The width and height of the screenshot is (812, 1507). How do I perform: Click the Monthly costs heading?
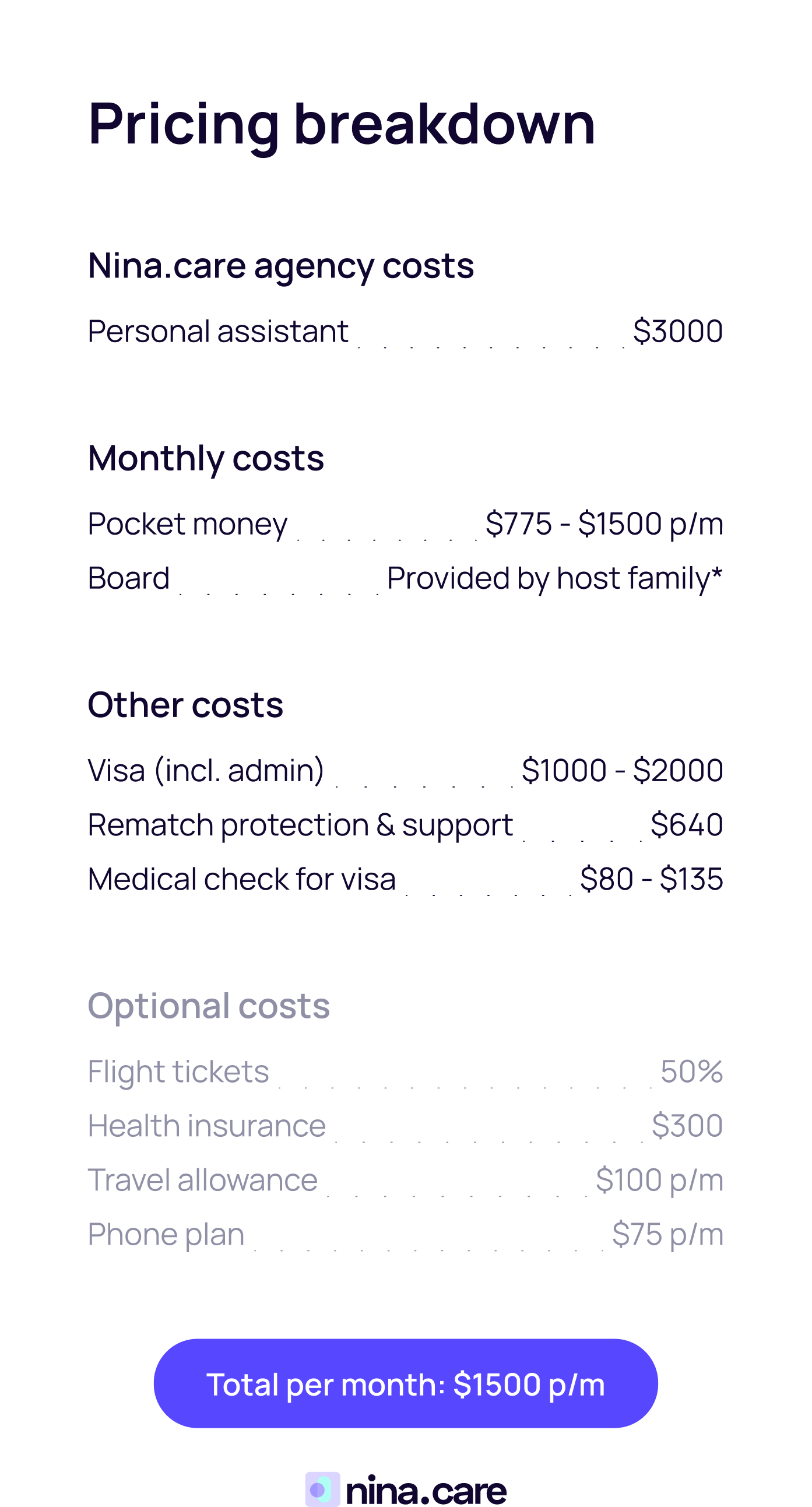pyautogui.click(x=206, y=458)
